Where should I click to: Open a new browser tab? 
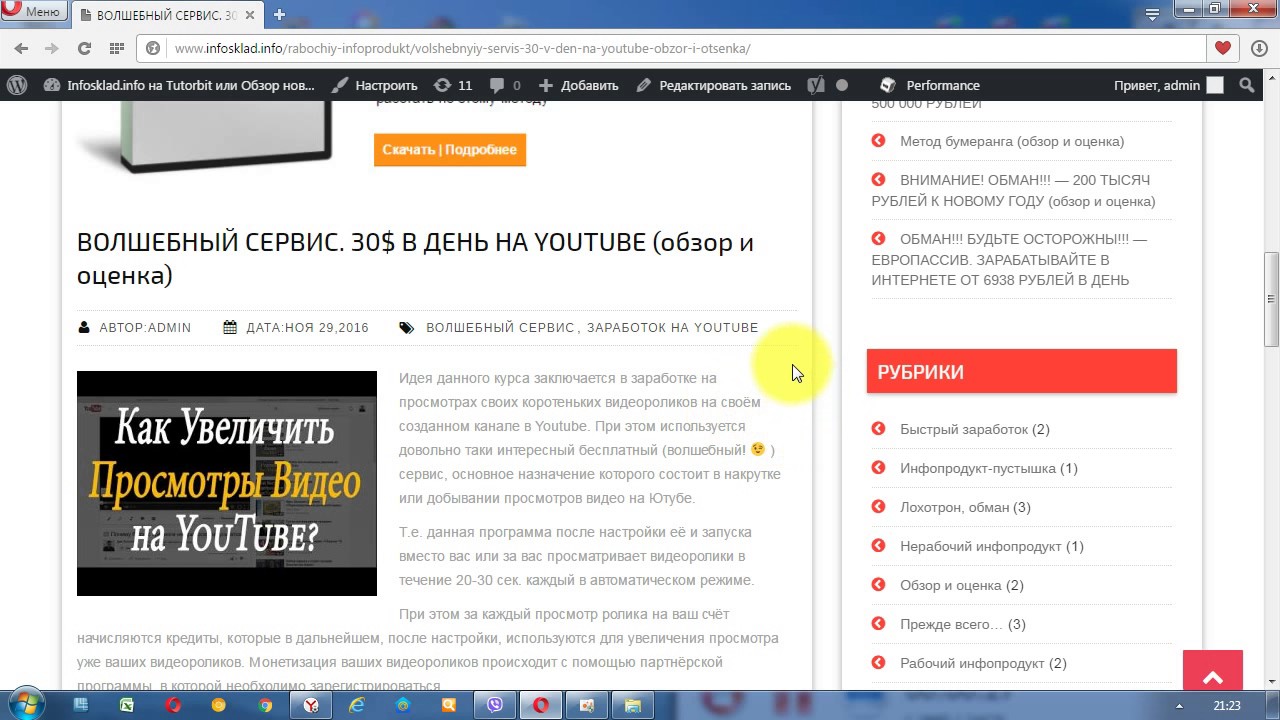(x=280, y=15)
